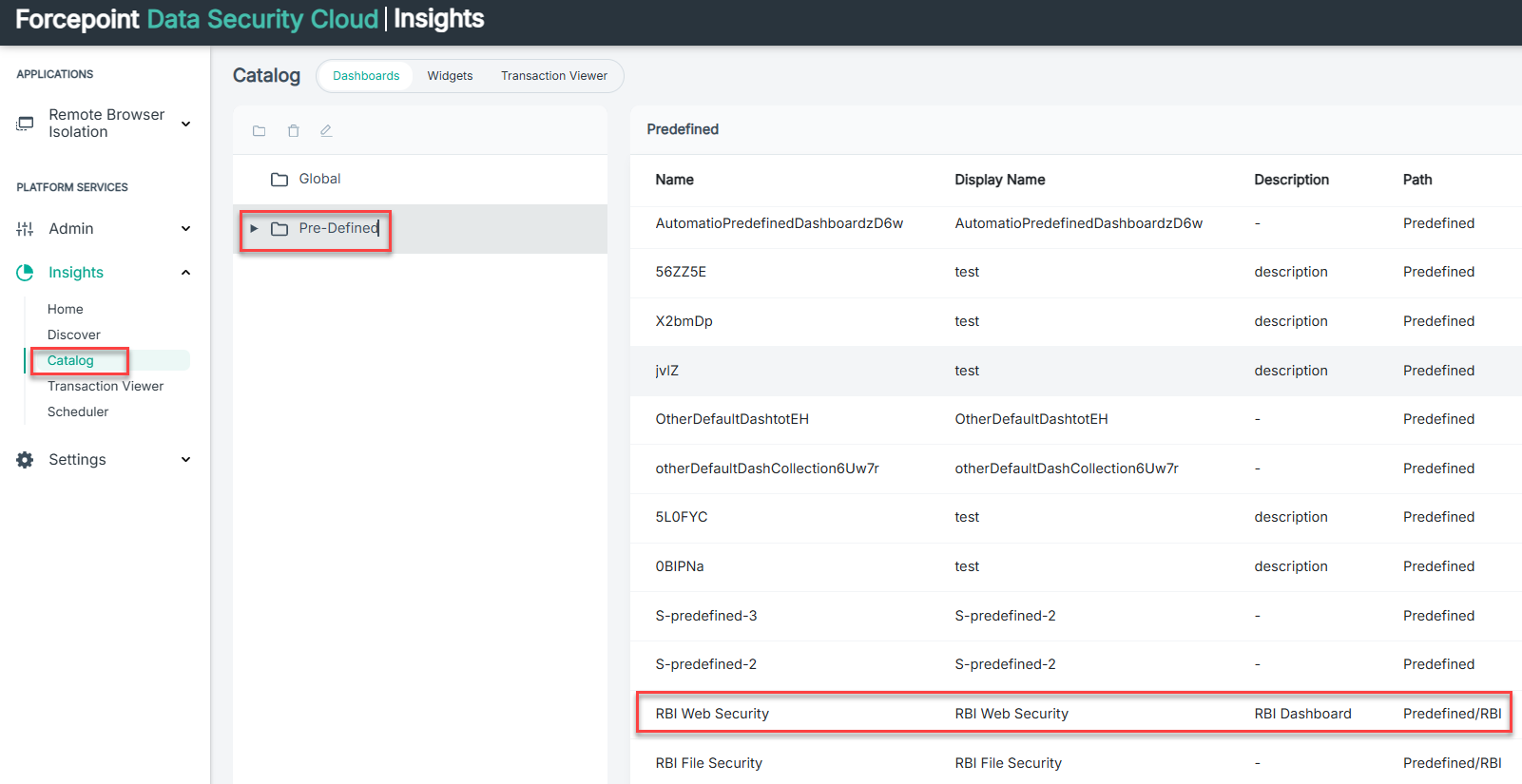Click the Catalog page title

coord(266,75)
